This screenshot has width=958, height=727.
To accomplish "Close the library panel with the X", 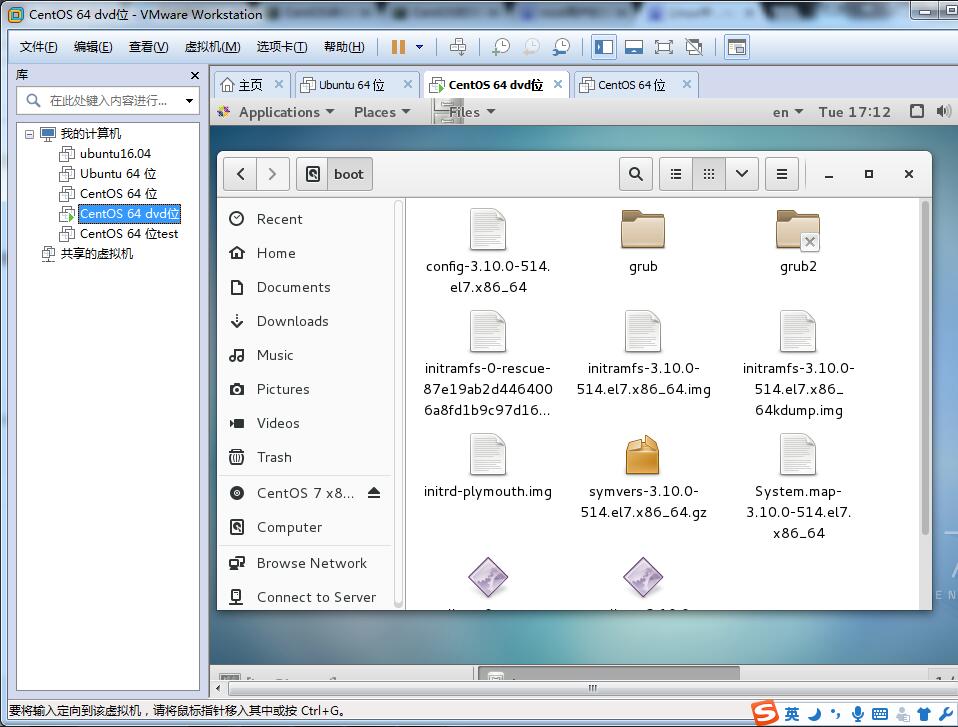I will pos(195,75).
